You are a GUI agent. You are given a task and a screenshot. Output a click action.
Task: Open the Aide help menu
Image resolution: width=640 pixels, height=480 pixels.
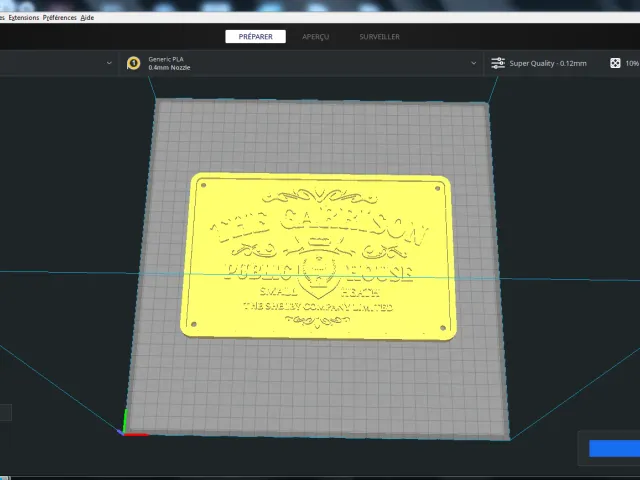pyautogui.click(x=87, y=18)
